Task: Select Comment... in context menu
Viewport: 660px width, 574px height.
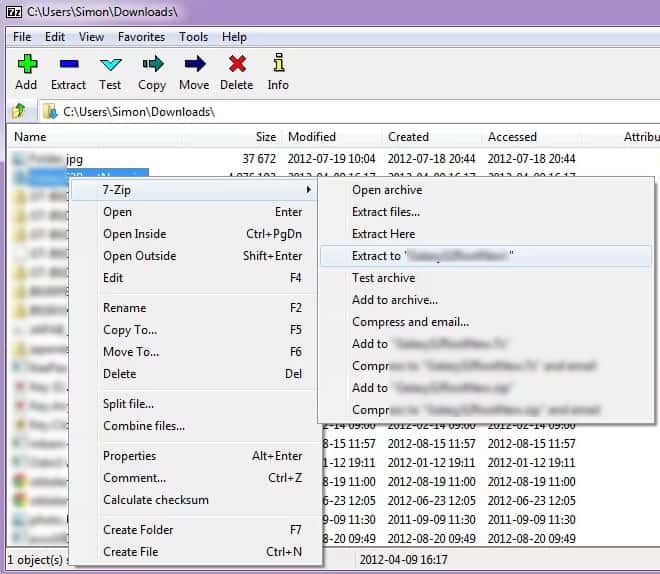Action: [193, 478]
